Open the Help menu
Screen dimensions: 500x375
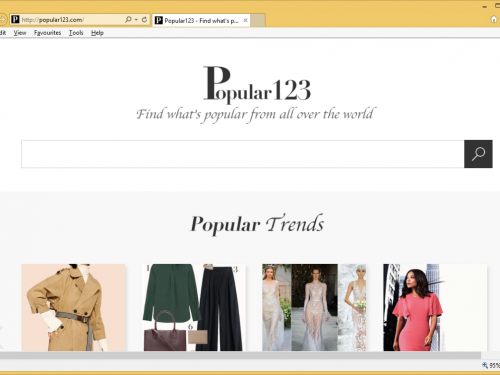97,33
